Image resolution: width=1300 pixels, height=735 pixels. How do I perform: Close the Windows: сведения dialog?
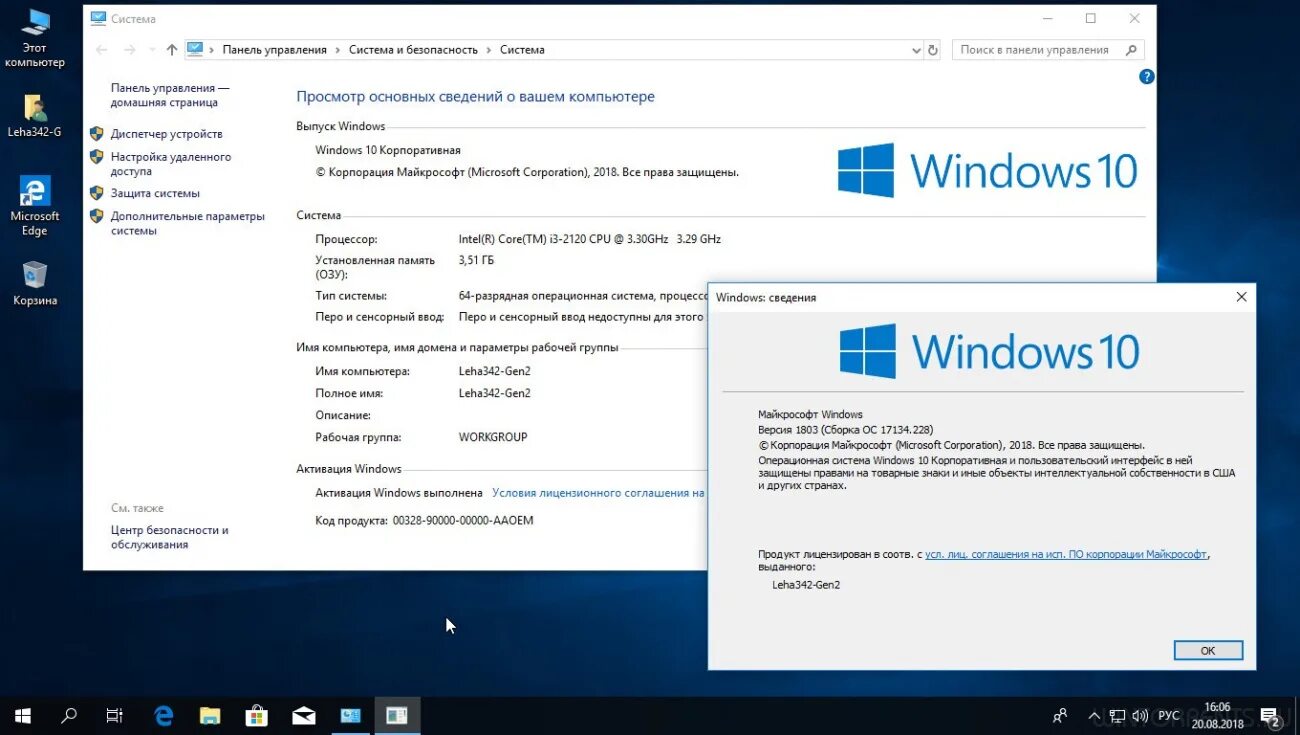pyautogui.click(x=1241, y=297)
